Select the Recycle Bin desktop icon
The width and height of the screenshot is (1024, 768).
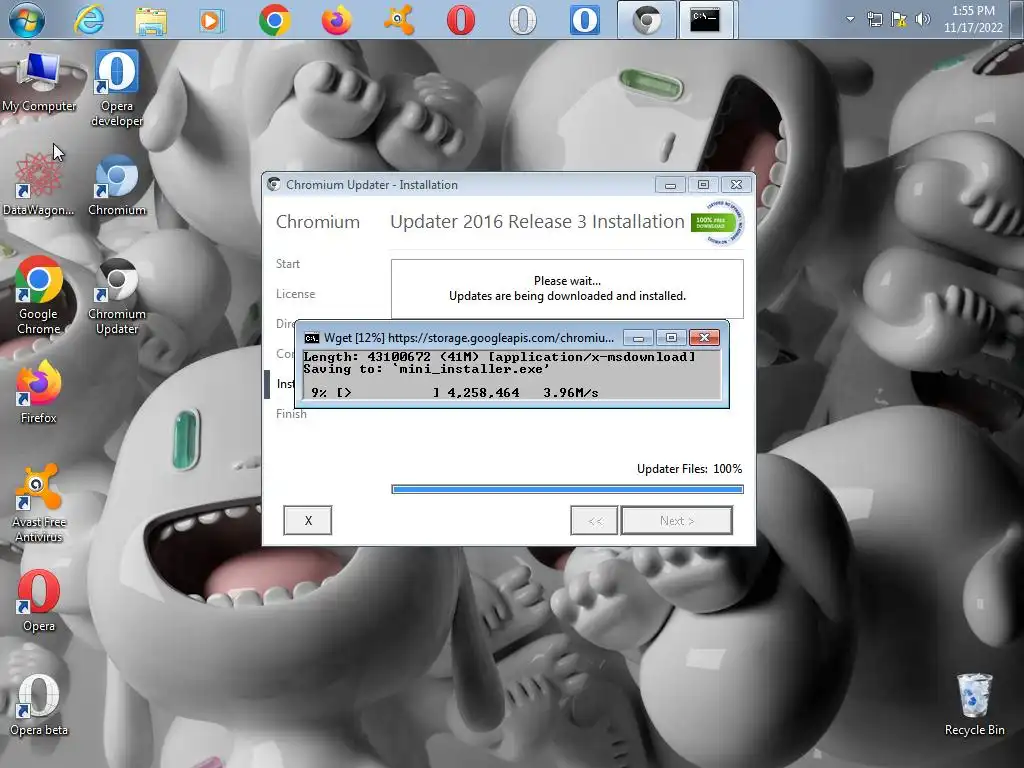tap(974, 705)
